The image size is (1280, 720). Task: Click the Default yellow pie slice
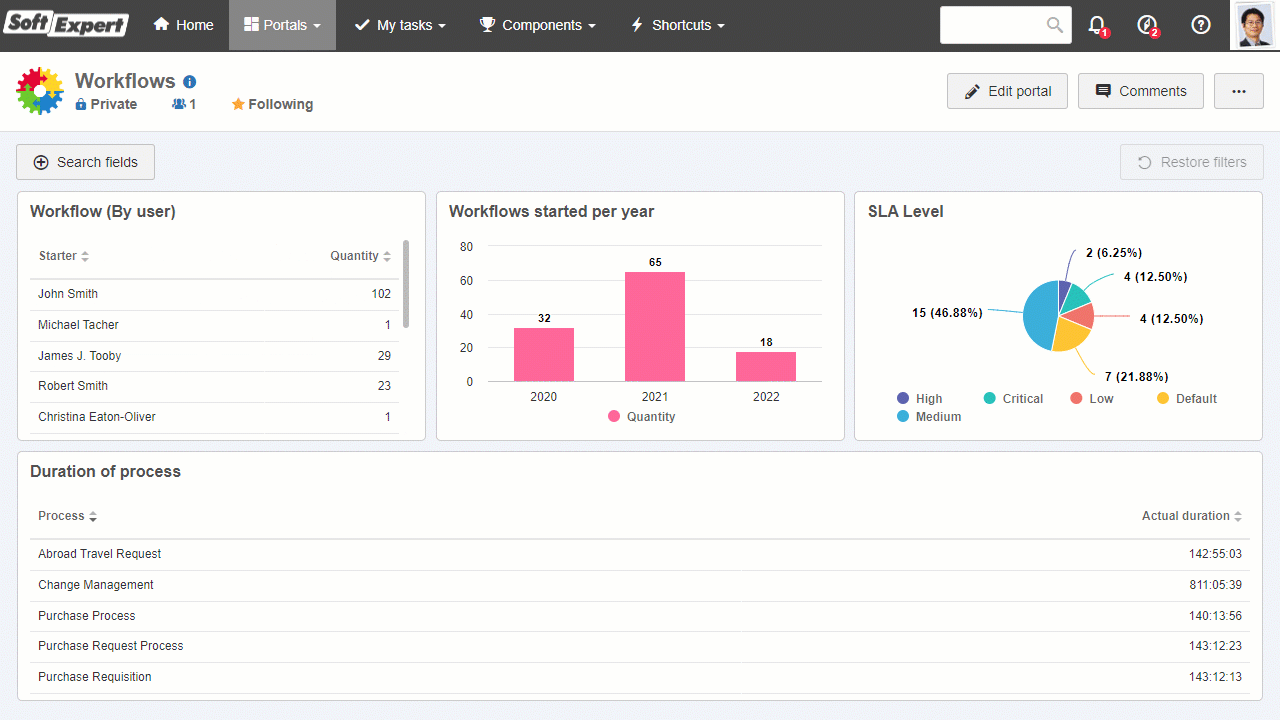pos(1068,335)
